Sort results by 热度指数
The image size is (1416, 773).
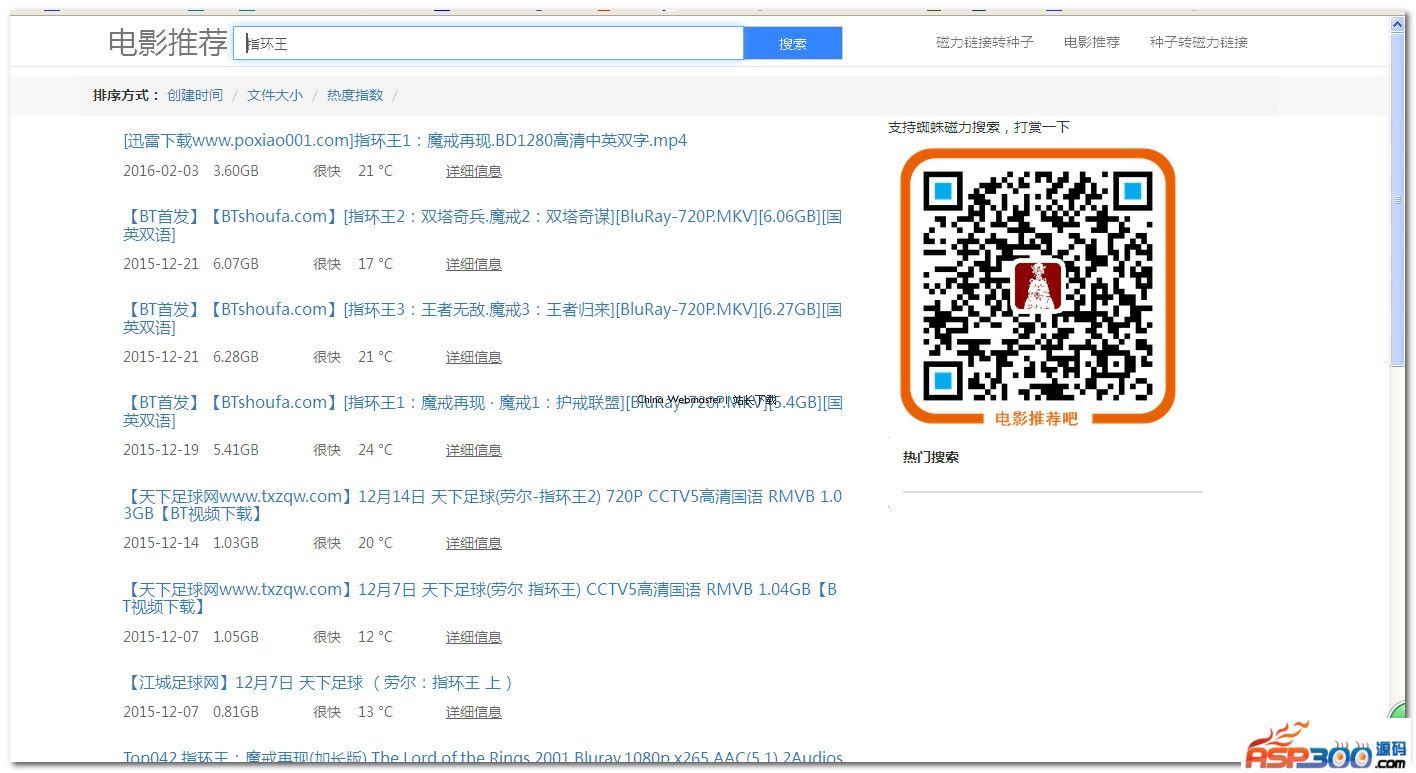point(355,95)
